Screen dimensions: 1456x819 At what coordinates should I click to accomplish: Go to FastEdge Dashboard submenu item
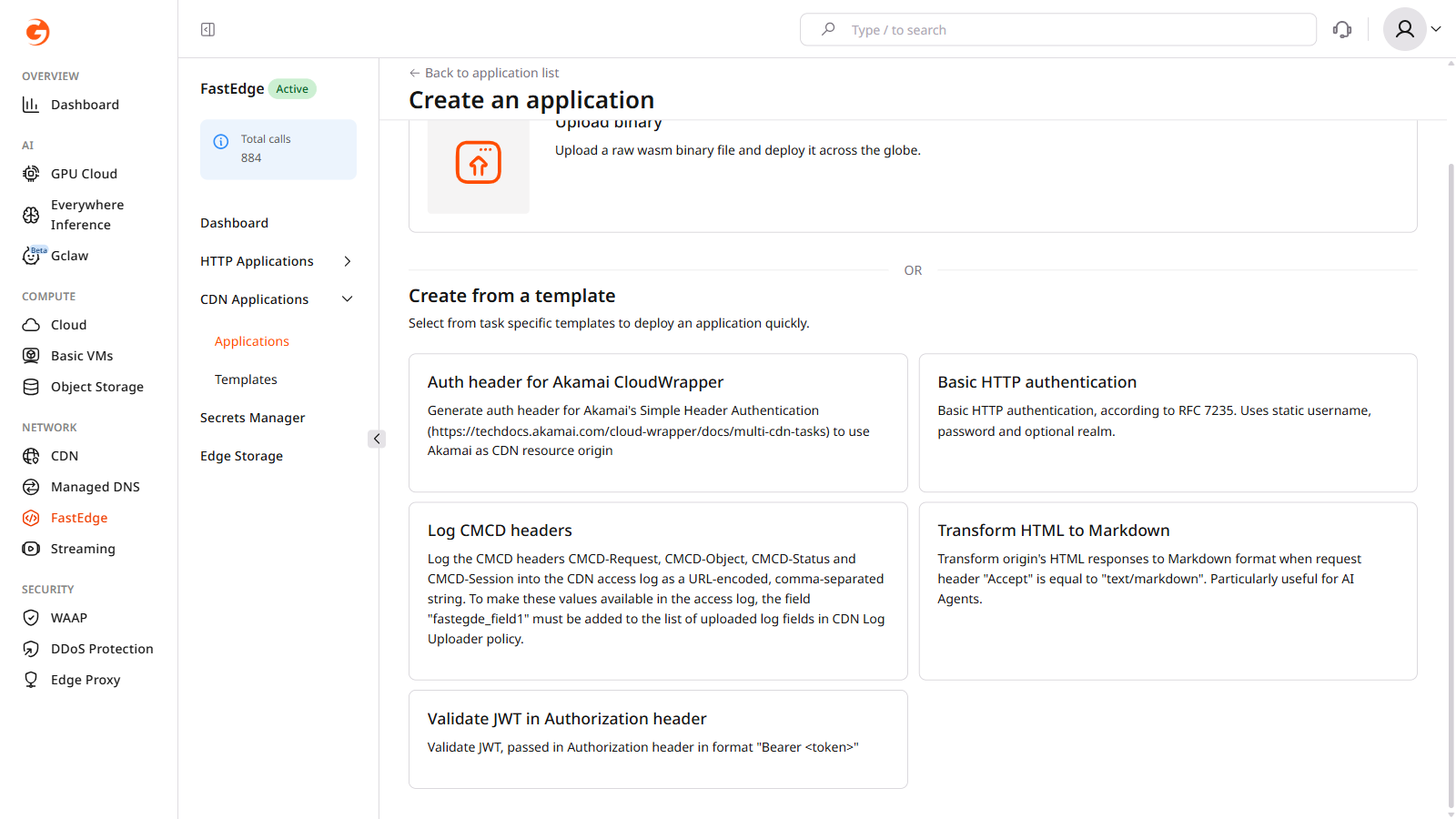tap(234, 223)
